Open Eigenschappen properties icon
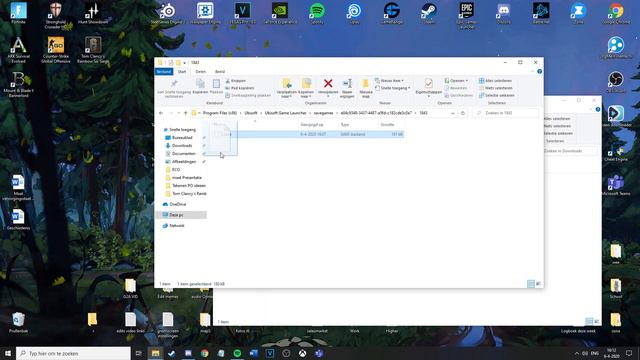This screenshot has height=360, width=640. pyautogui.click(x=429, y=84)
